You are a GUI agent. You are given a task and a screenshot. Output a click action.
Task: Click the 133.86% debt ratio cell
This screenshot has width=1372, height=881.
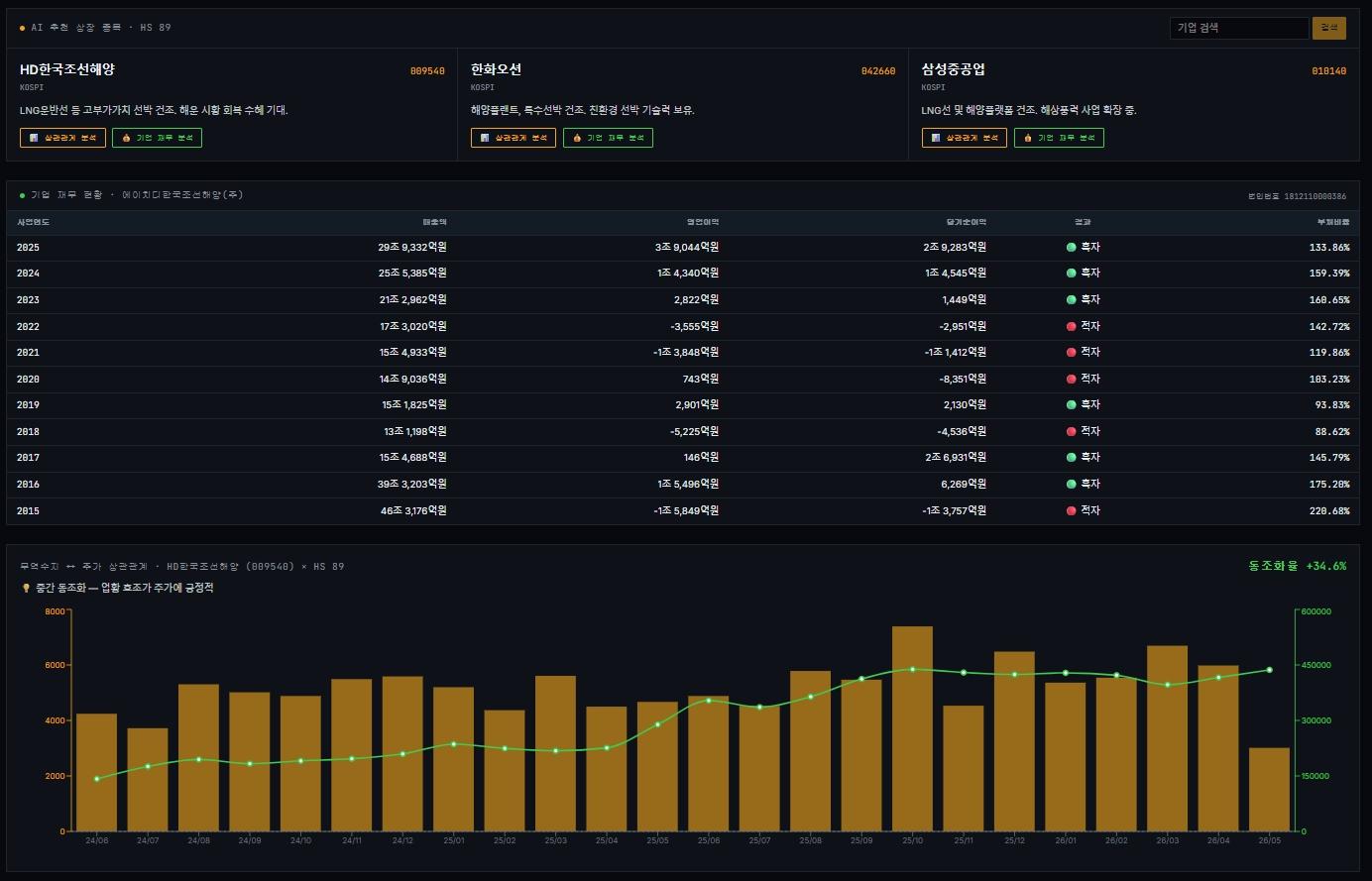pyautogui.click(x=1329, y=247)
